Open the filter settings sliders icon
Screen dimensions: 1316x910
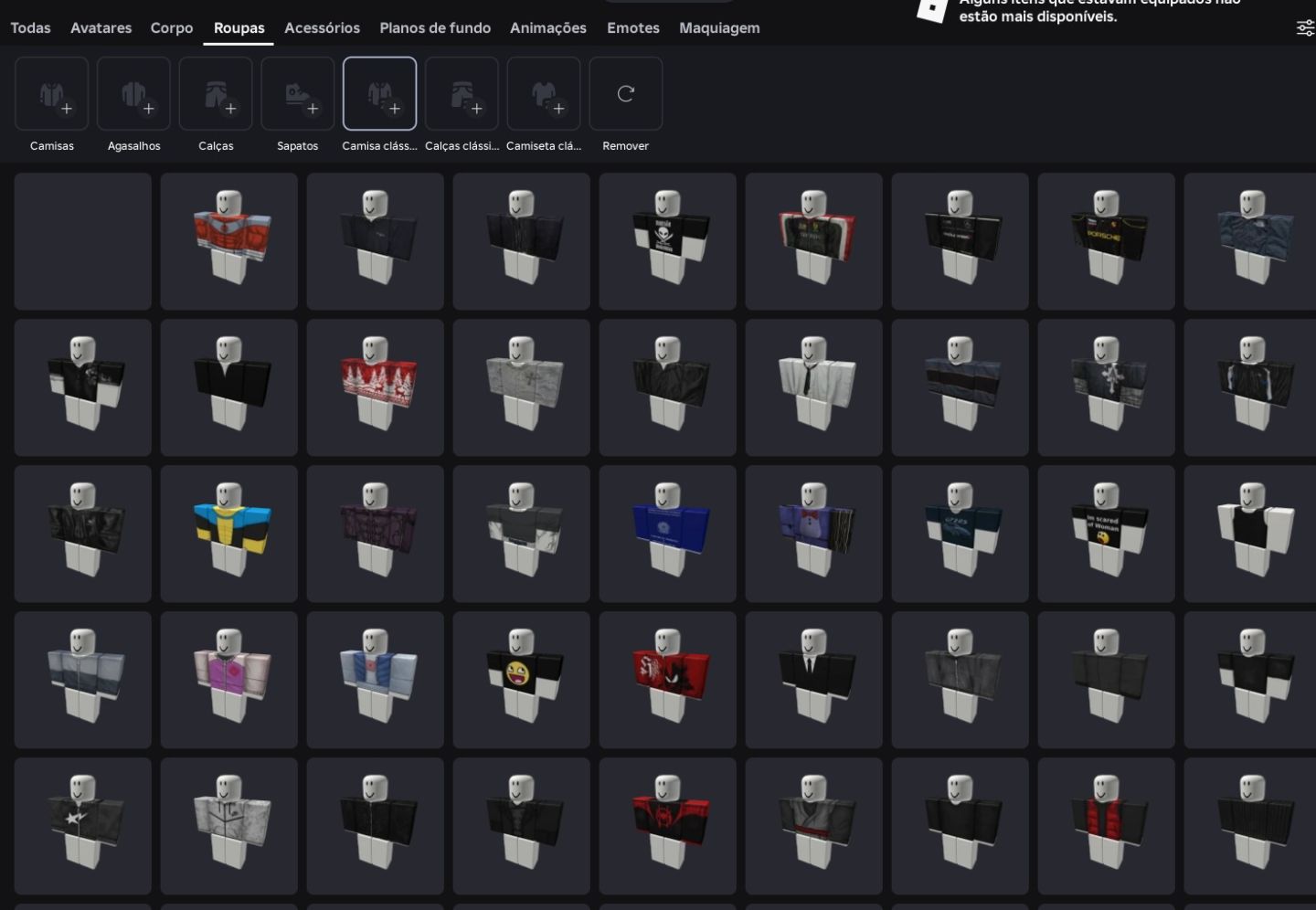[1305, 28]
